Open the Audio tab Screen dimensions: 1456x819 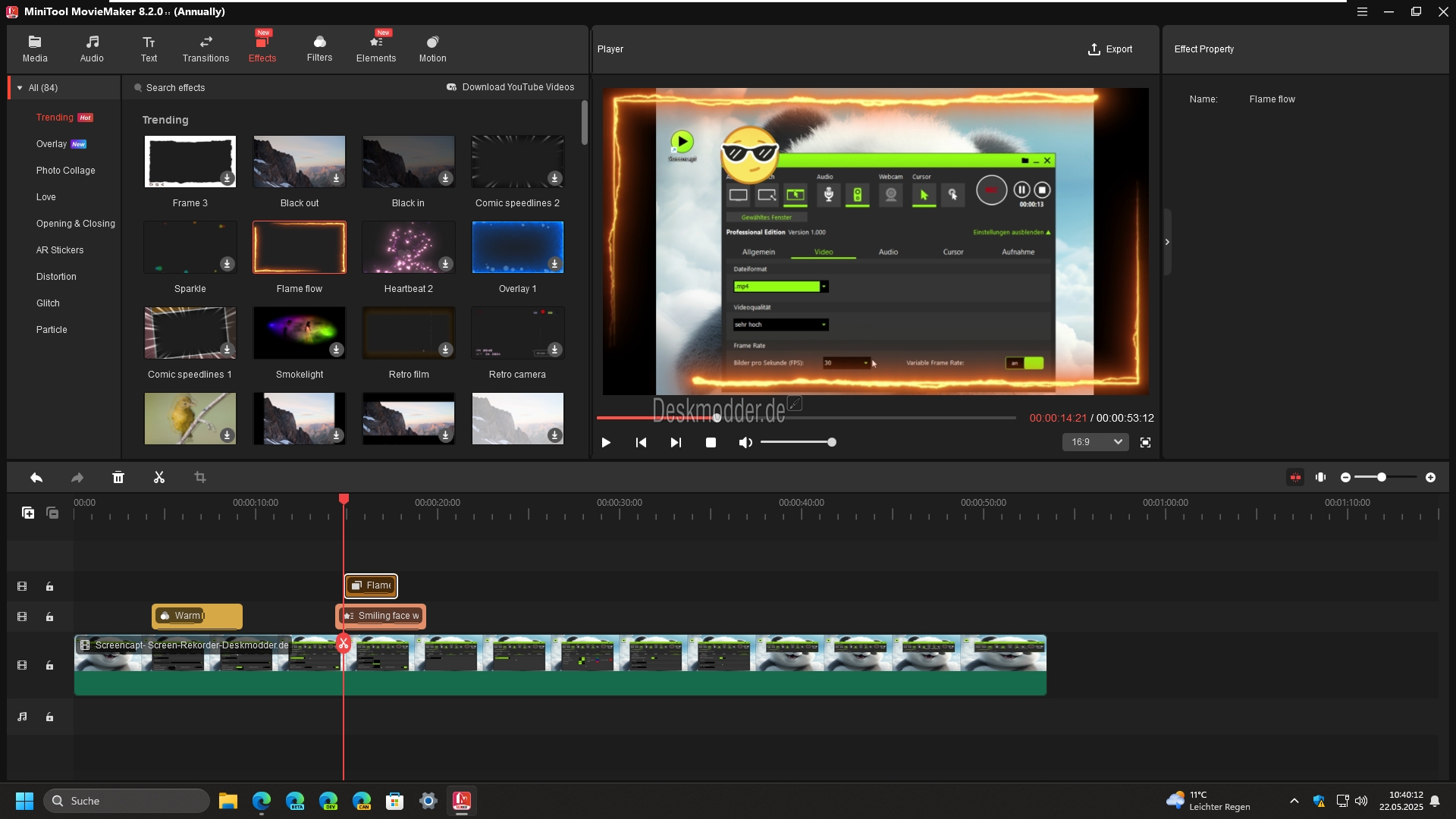coord(92,49)
